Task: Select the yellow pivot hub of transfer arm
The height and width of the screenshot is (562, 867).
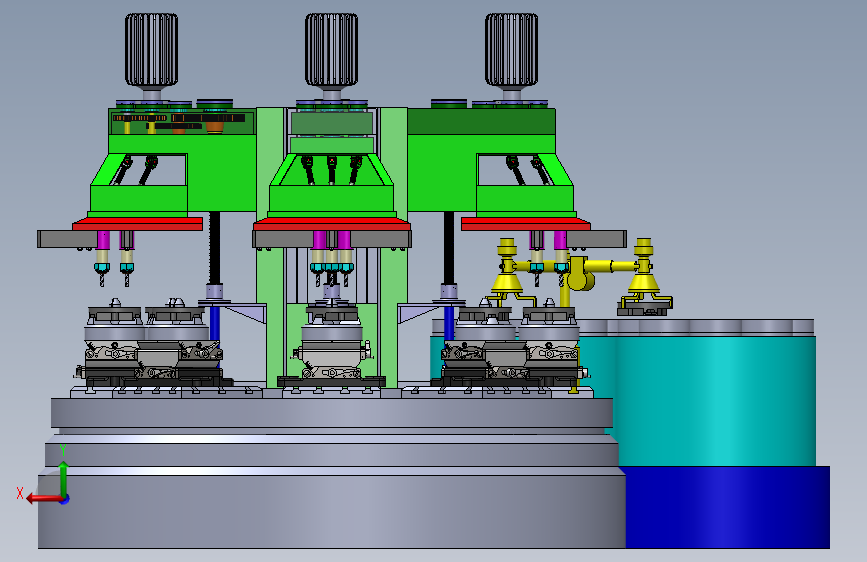Action: [x=580, y=273]
